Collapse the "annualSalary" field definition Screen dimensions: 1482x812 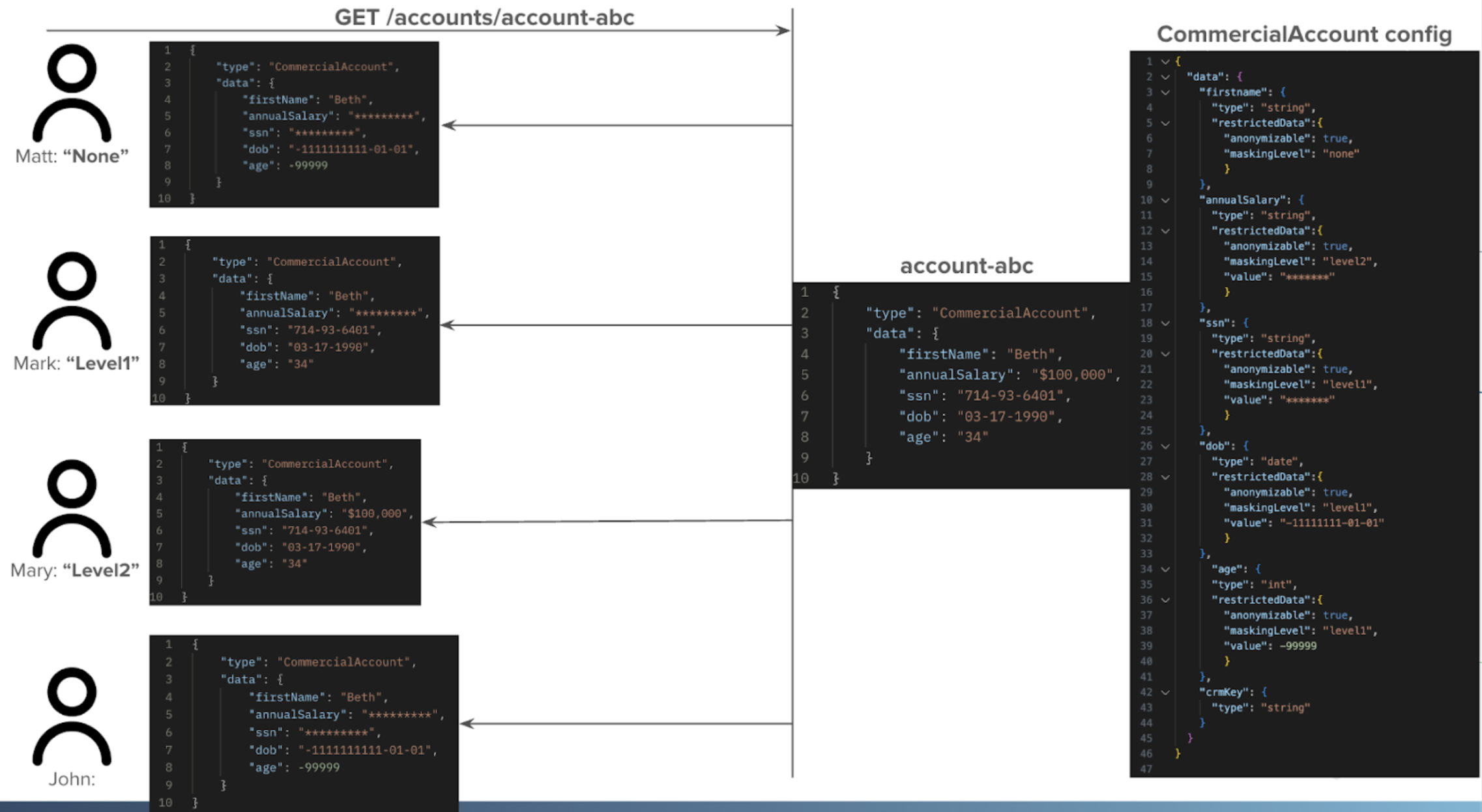(x=1166, y=200)
